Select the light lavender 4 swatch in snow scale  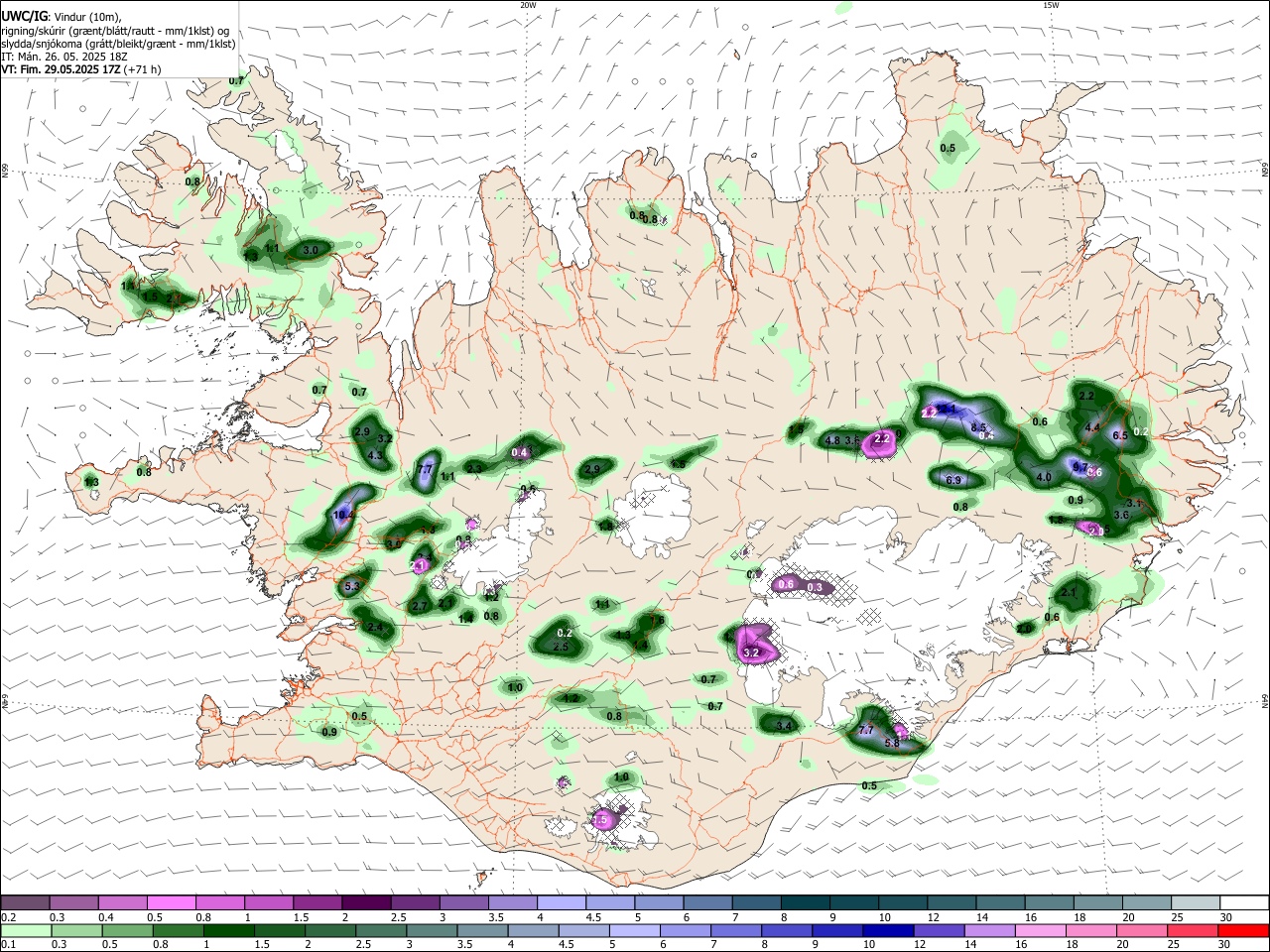(x=560, y=903)
